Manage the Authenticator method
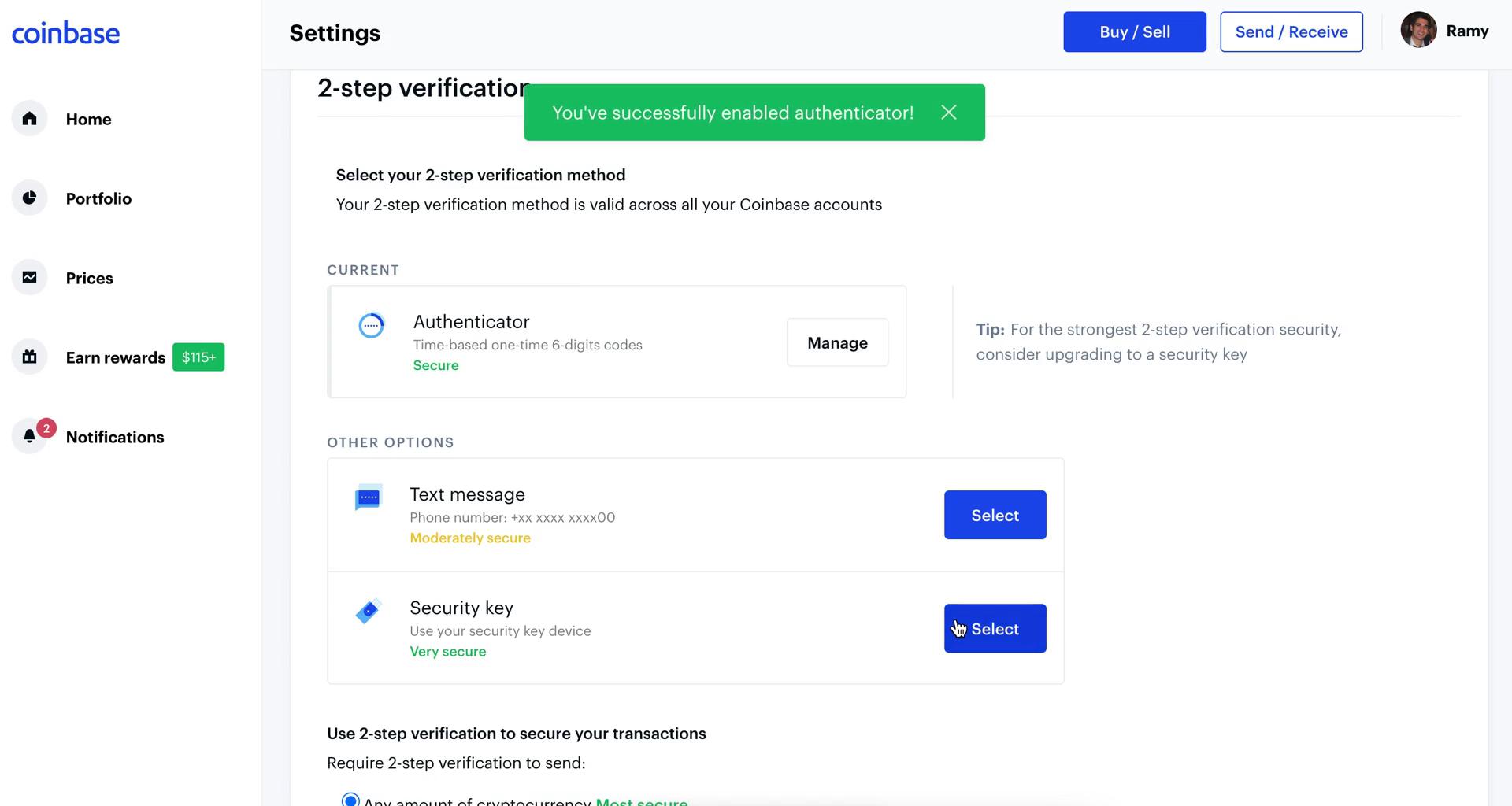 pos(837,342)
